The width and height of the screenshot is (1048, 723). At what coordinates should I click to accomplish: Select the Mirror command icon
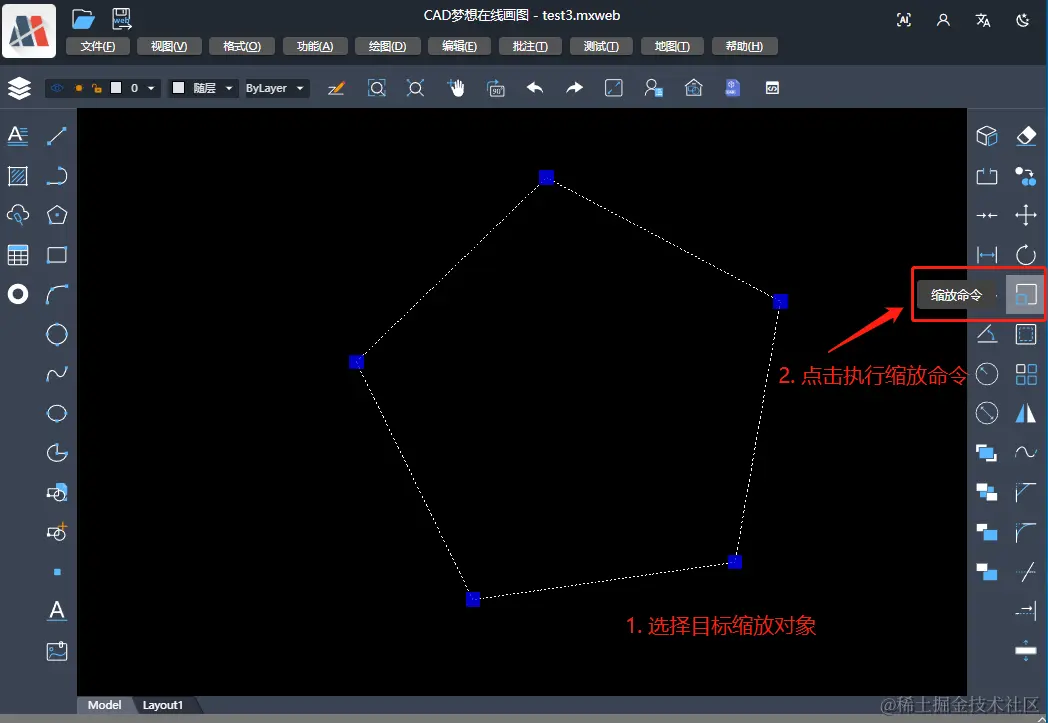pyautogui.click(x=1025, y=414)
